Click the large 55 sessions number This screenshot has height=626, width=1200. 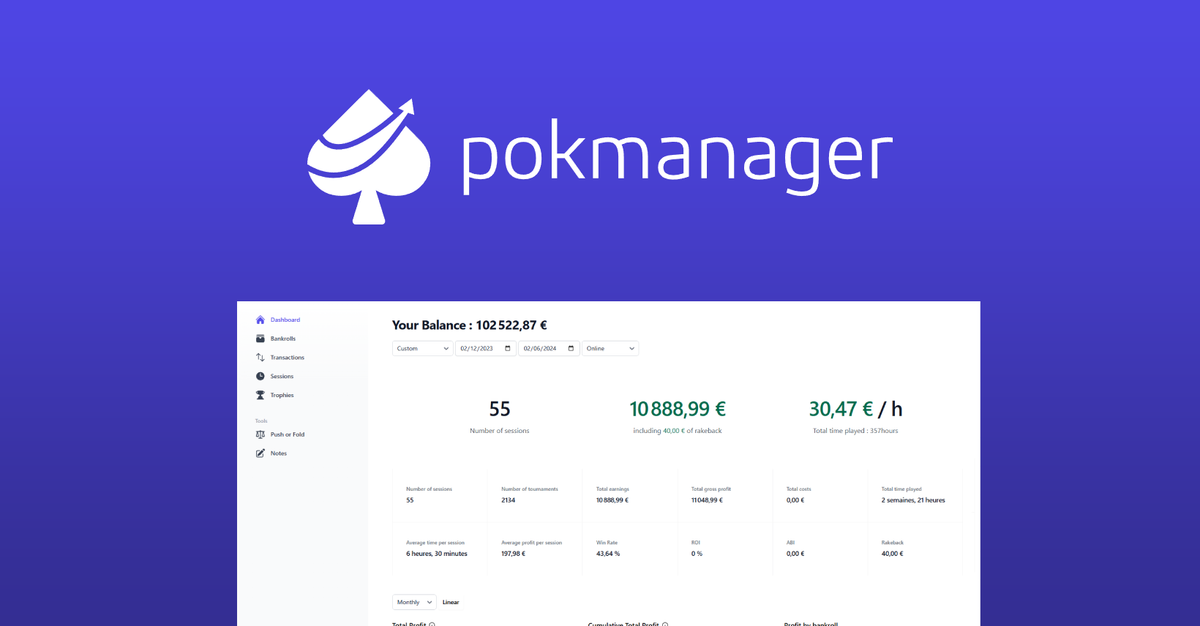click(500, 408)
